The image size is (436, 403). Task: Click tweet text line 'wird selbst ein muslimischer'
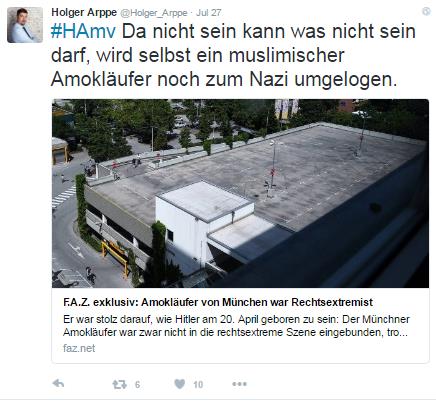tap(220, 56)
